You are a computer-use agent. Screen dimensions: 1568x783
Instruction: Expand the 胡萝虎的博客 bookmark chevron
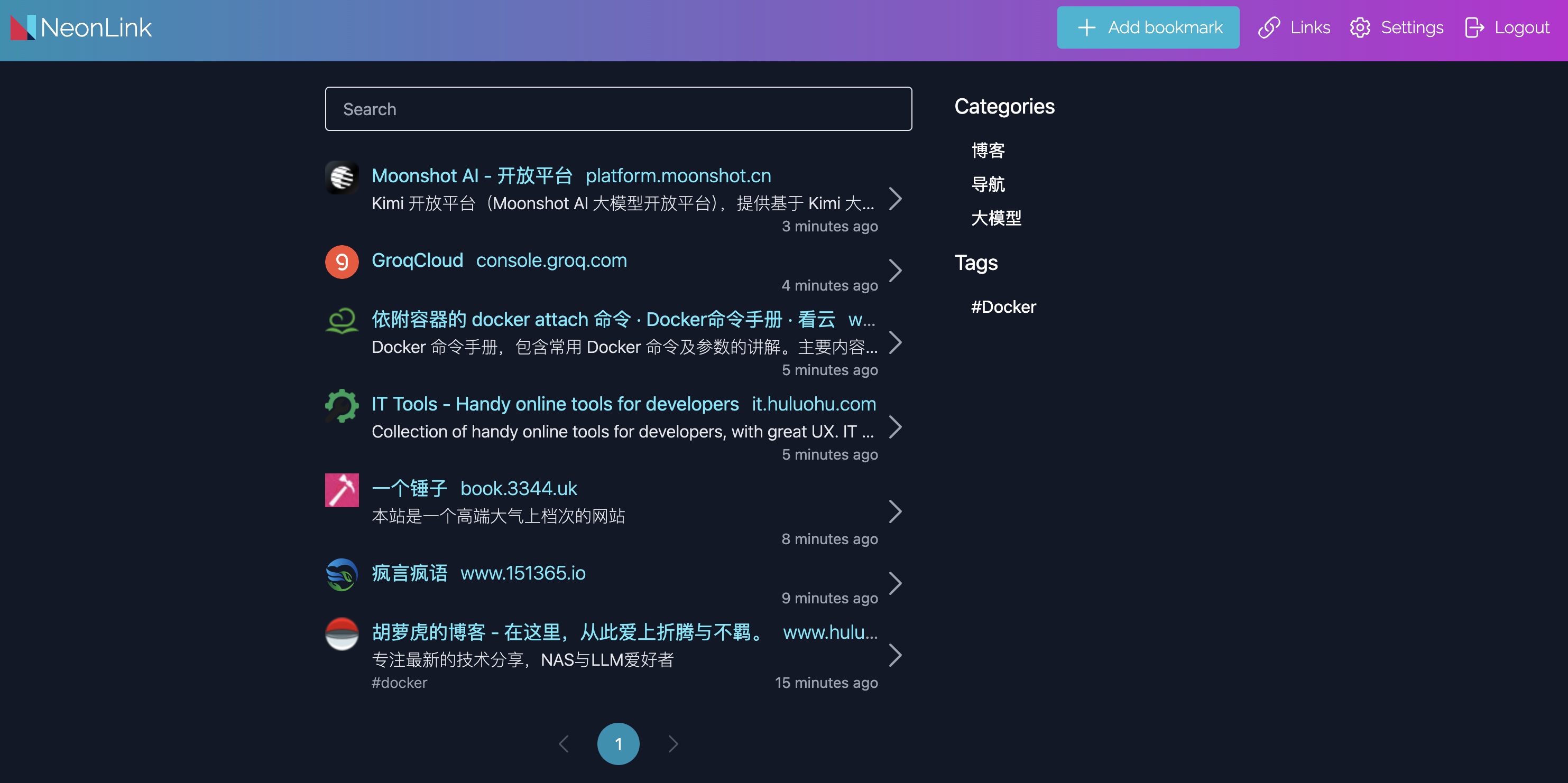pos(895,655)
